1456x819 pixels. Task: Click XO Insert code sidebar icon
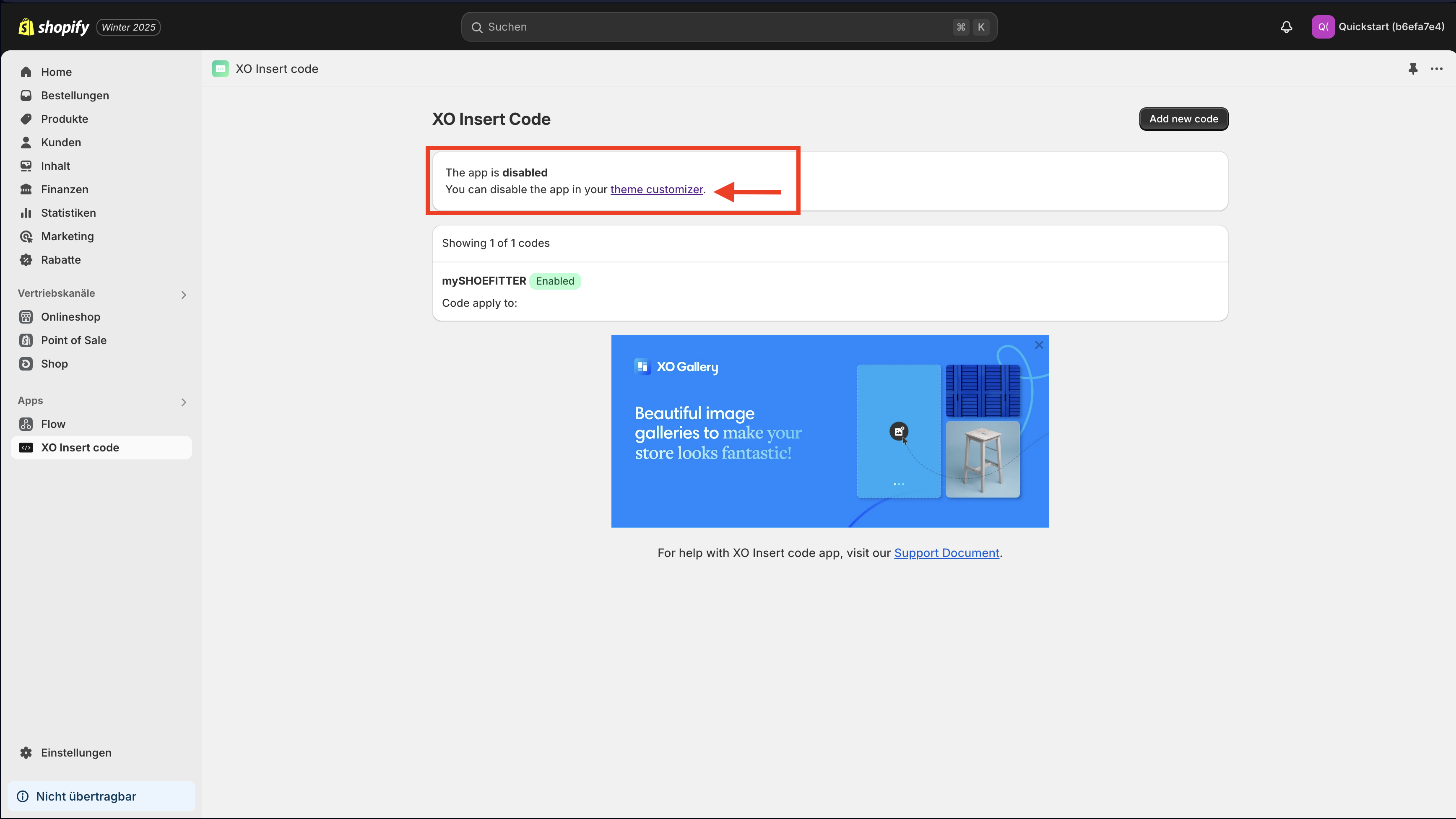point(26,447)
